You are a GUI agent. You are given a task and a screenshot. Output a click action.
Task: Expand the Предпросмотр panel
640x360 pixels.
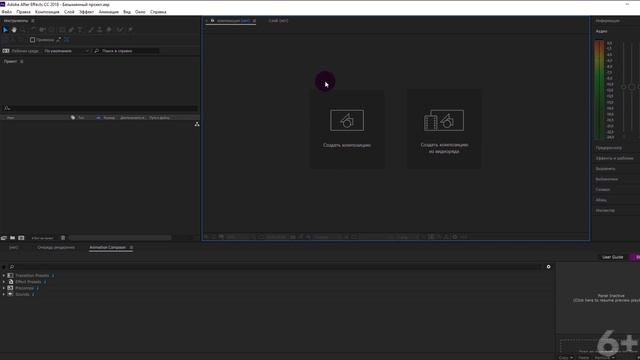pos(609,148)
